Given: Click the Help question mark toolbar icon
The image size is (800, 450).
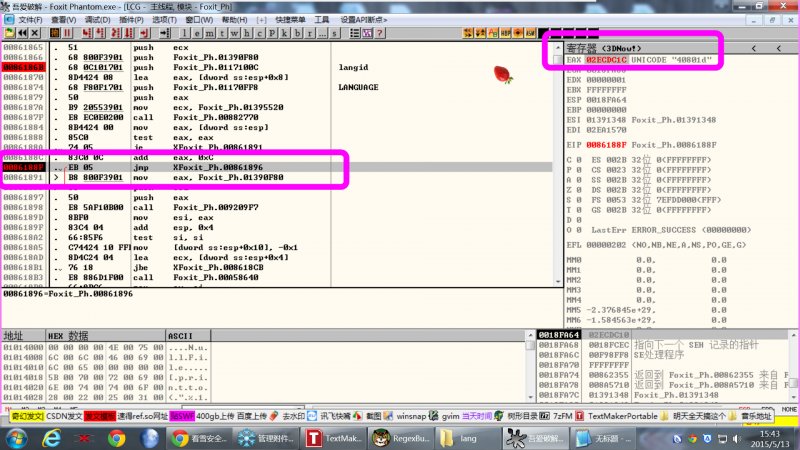Looking at the screenshot, I should (x=380, y=33).
